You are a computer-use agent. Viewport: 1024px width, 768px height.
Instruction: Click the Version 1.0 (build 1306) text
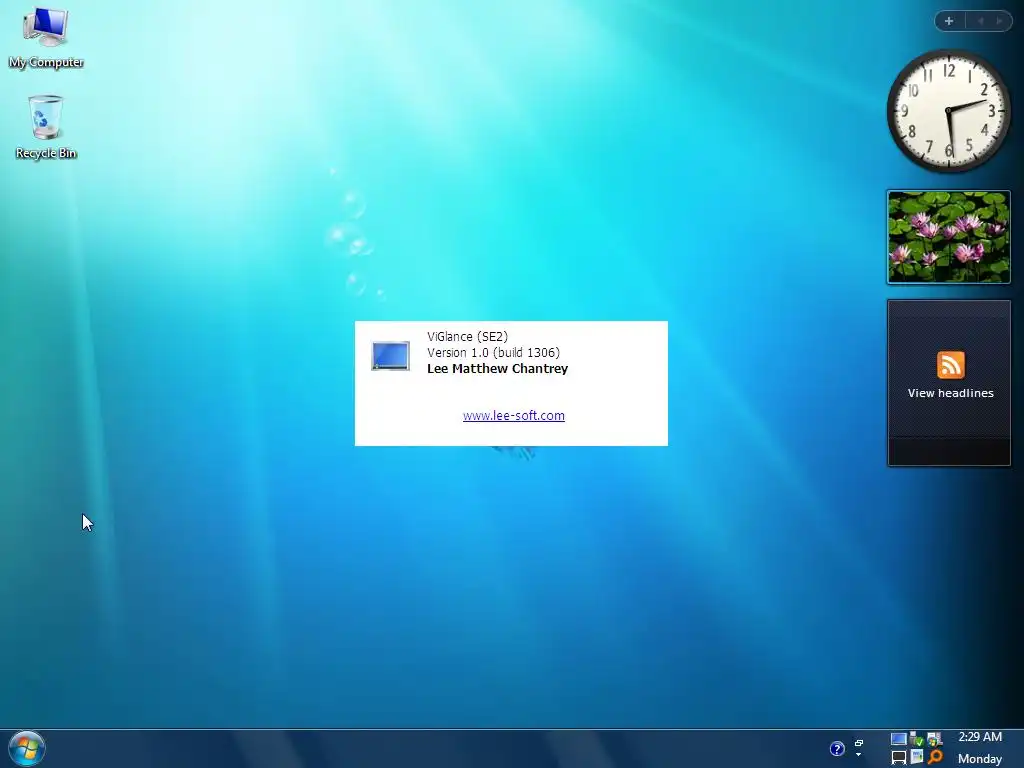(493, 353)
